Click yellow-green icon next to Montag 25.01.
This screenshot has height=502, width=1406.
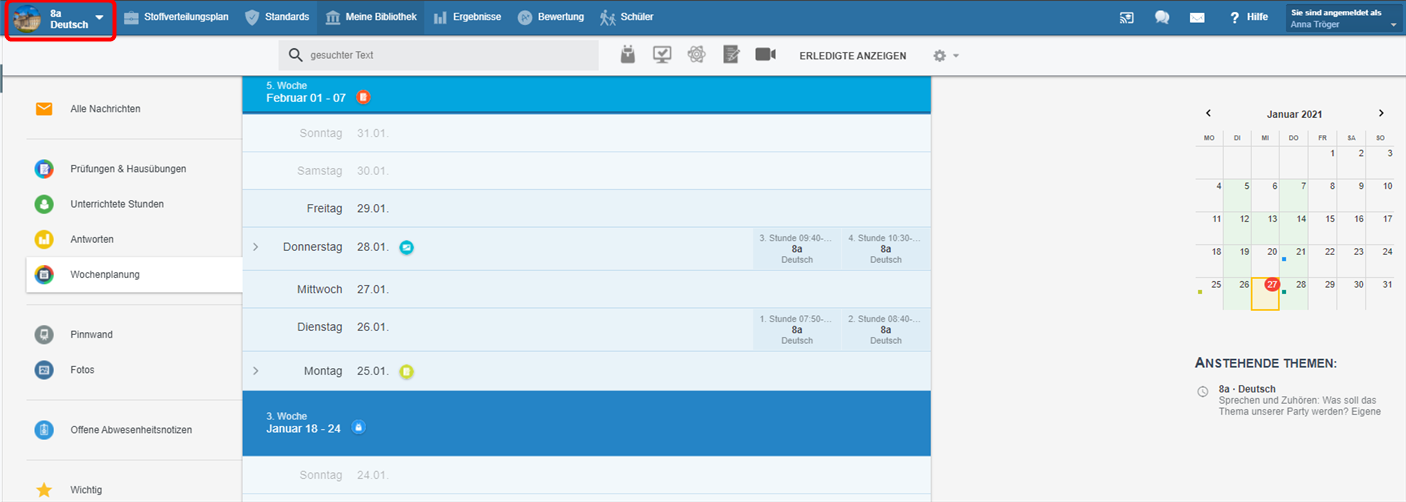407,371
